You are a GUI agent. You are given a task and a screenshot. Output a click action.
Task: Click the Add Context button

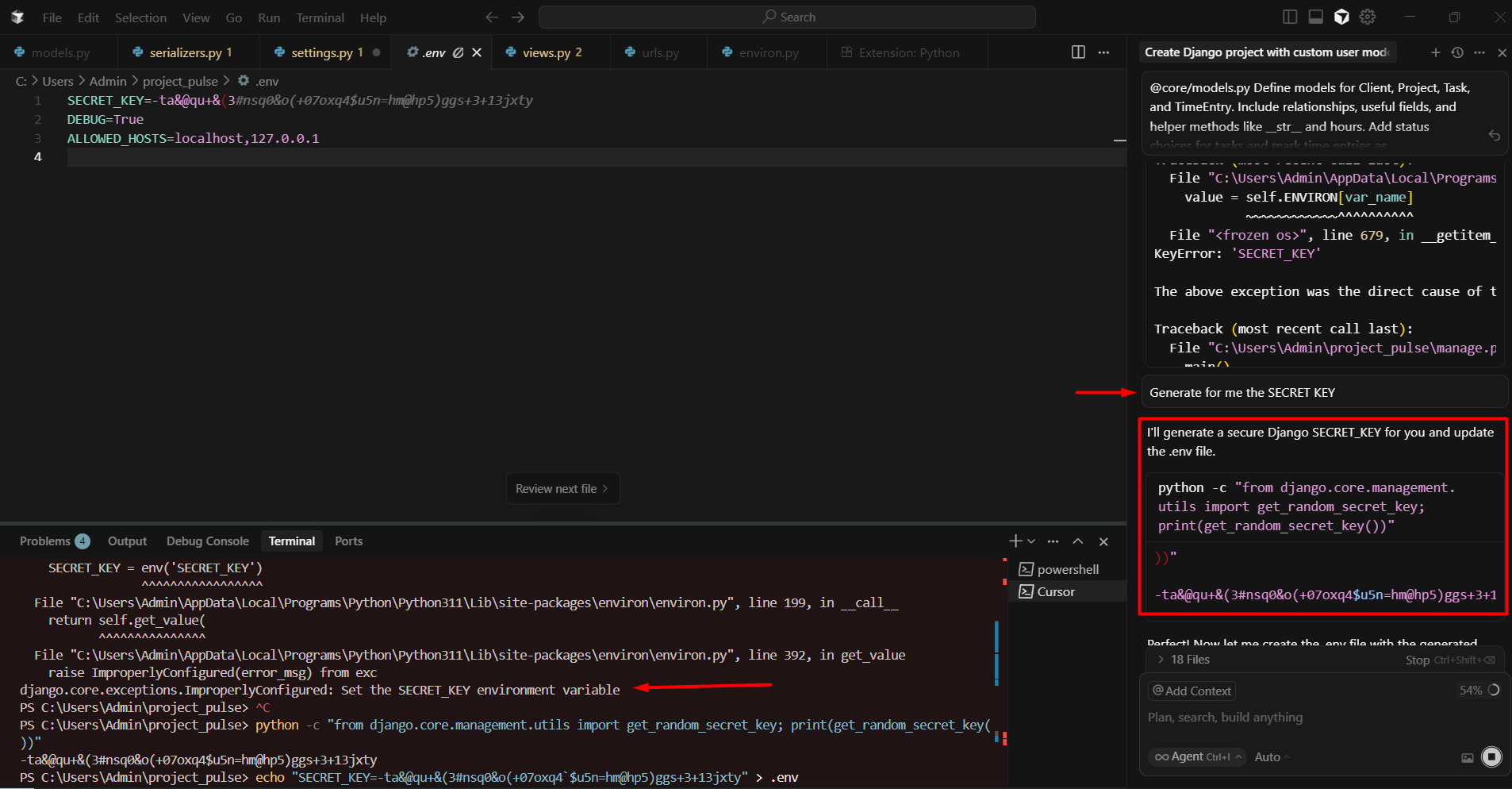pyautogui.click(x=1192, y=691)
